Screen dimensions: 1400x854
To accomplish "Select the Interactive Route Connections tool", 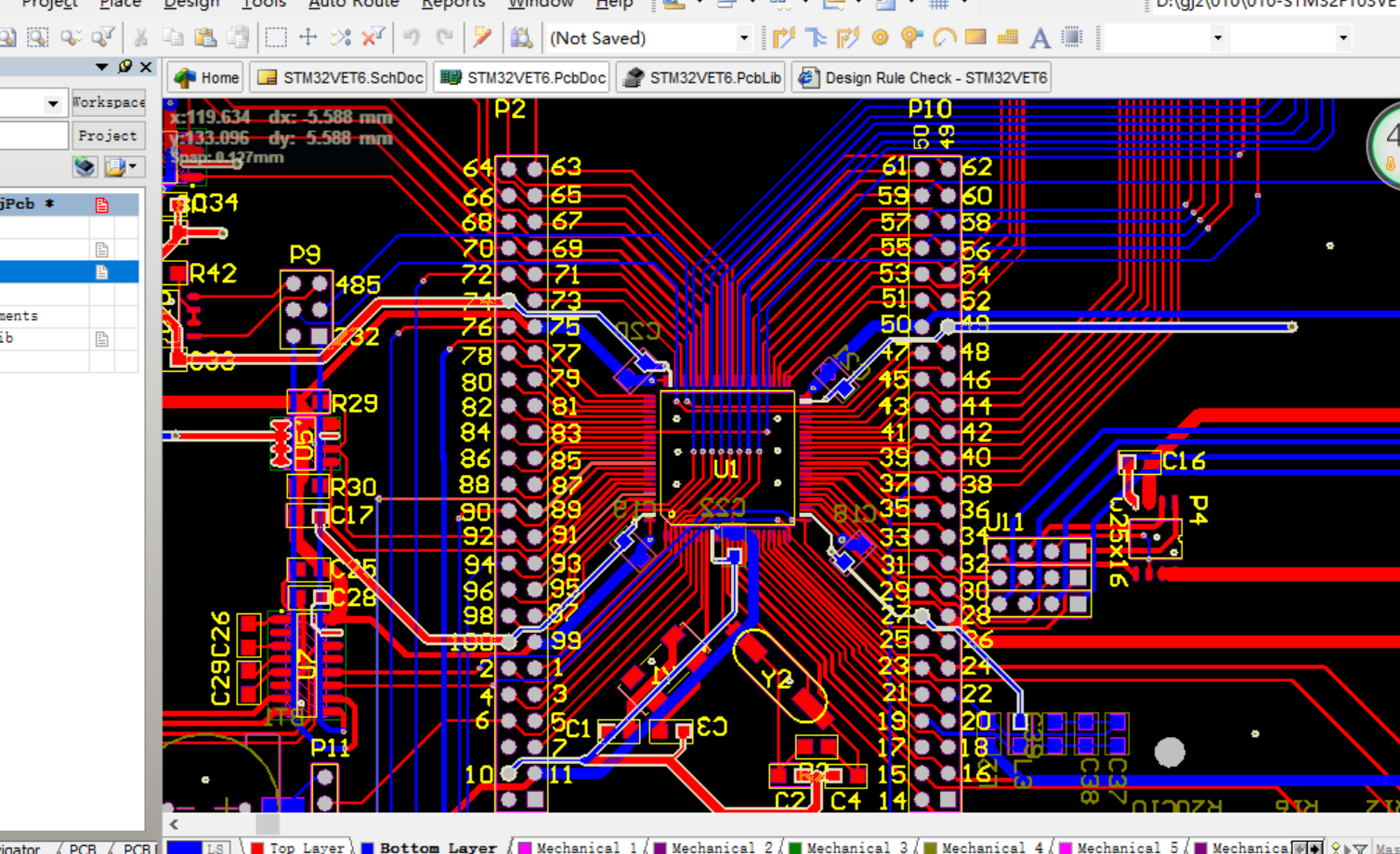I will (783, 38).
